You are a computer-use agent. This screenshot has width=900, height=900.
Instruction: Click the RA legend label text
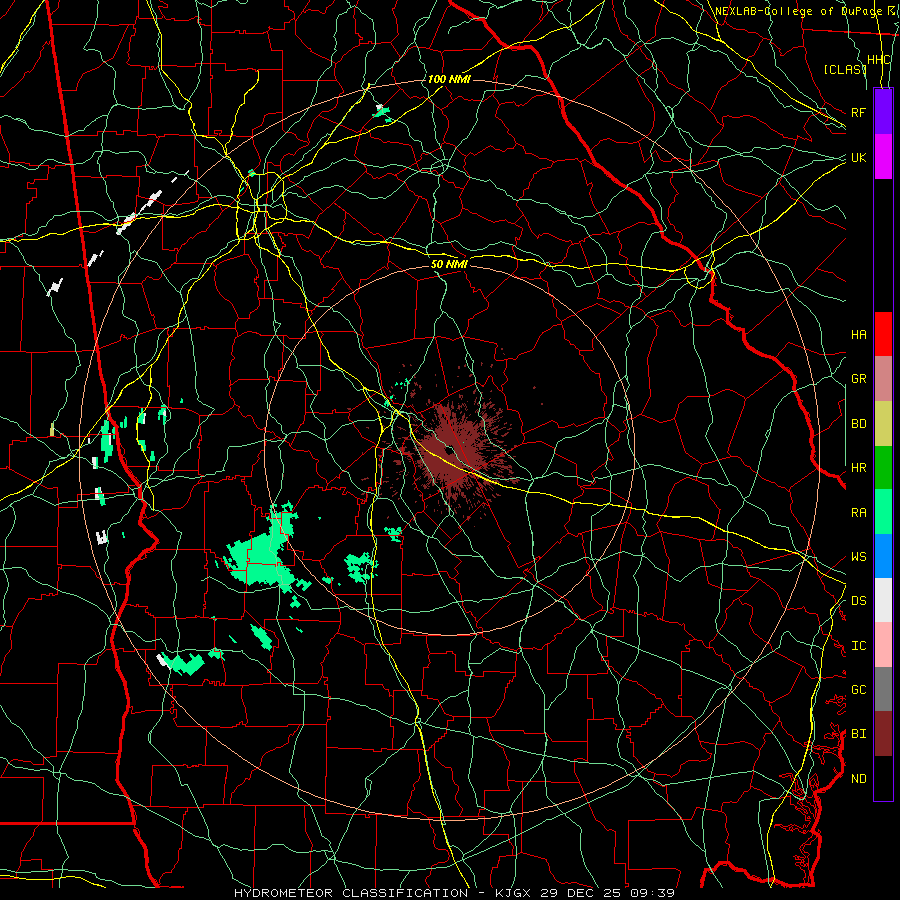(x=858, y=512)
